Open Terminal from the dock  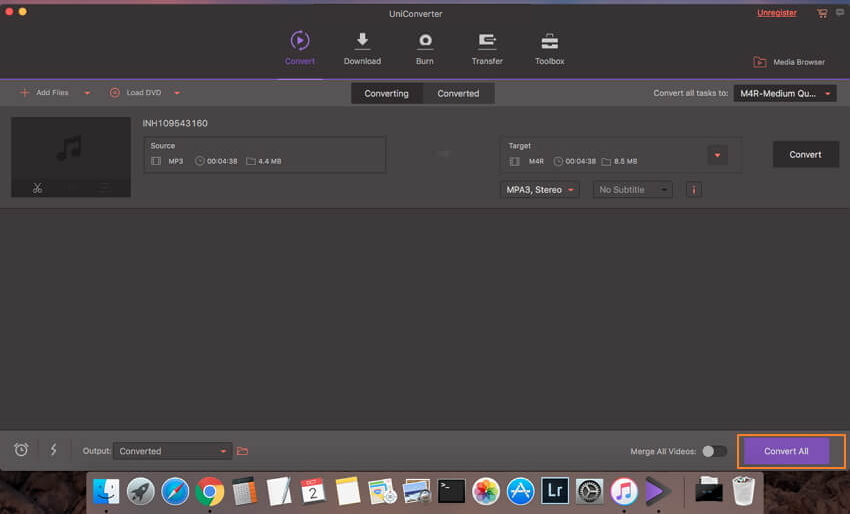pos(452,492)
